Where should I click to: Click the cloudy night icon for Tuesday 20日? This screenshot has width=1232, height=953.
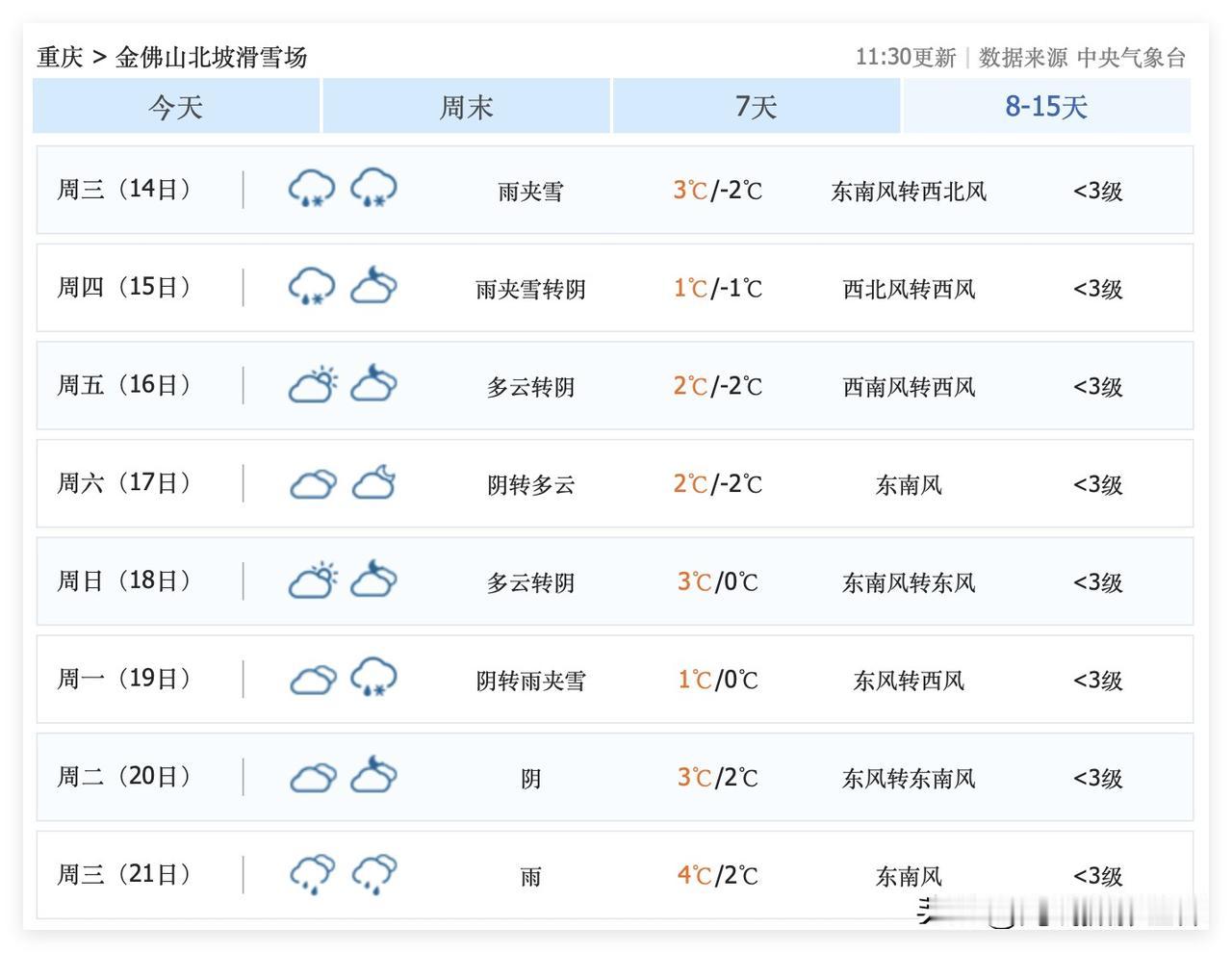pos(373,776)
